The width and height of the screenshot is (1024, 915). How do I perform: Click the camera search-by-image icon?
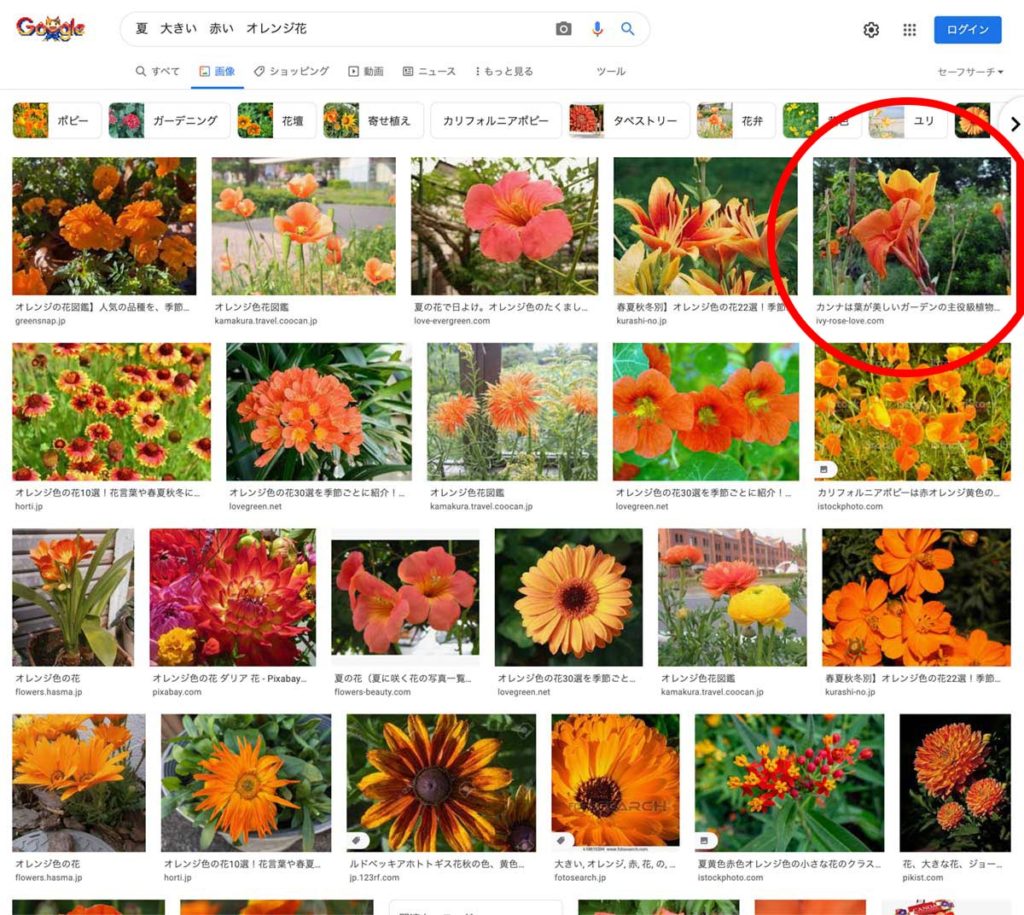pyautogui.click(x=564, y=29)
